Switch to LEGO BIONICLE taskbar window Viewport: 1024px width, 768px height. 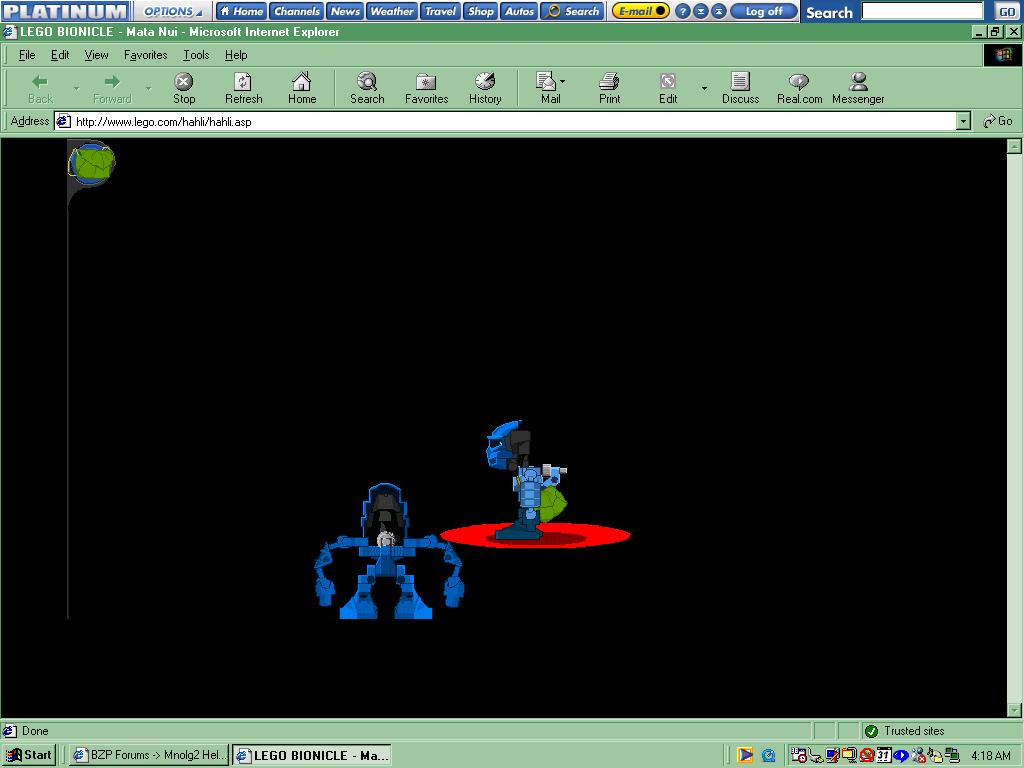pos(312,755)
